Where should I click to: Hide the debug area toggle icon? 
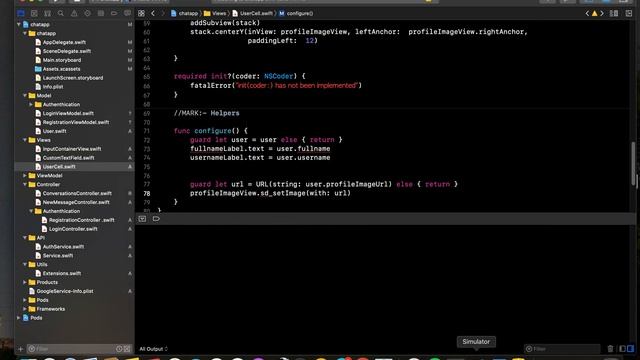[142, 219]
